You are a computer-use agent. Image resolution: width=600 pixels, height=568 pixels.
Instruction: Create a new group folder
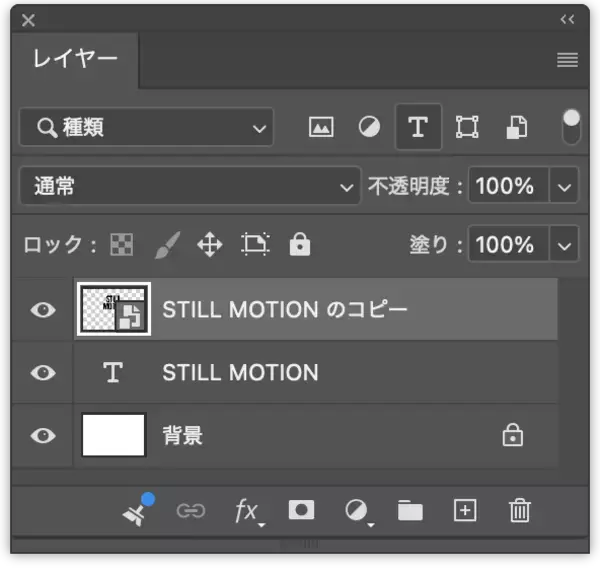click(410, 511)
